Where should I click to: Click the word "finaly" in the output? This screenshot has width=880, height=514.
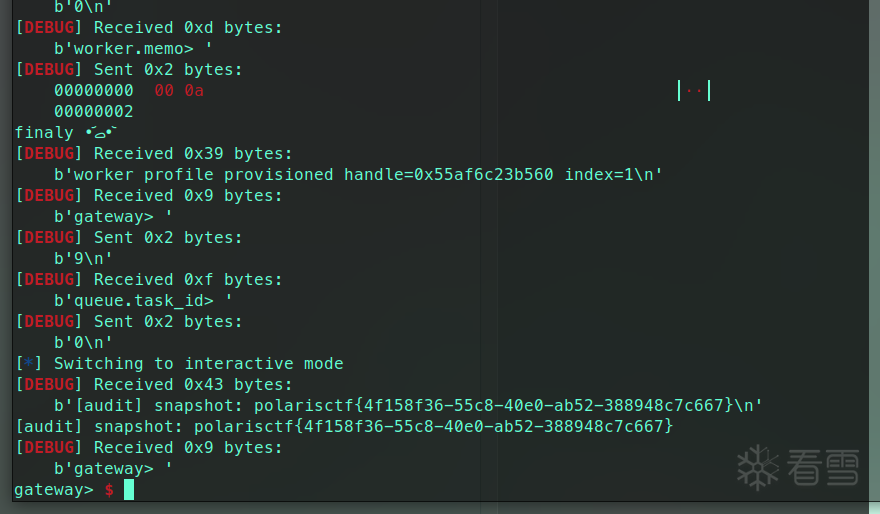(x=44, y=132)
